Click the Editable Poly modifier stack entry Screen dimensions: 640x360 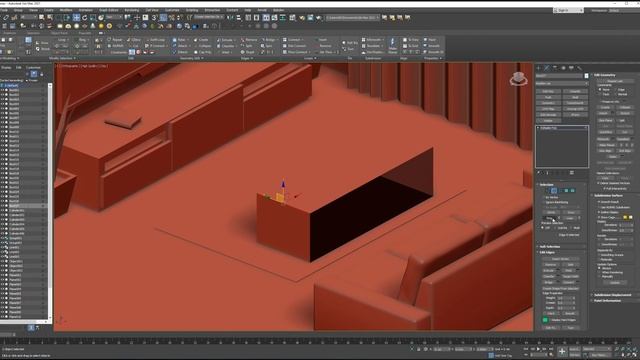pos(562,128)
